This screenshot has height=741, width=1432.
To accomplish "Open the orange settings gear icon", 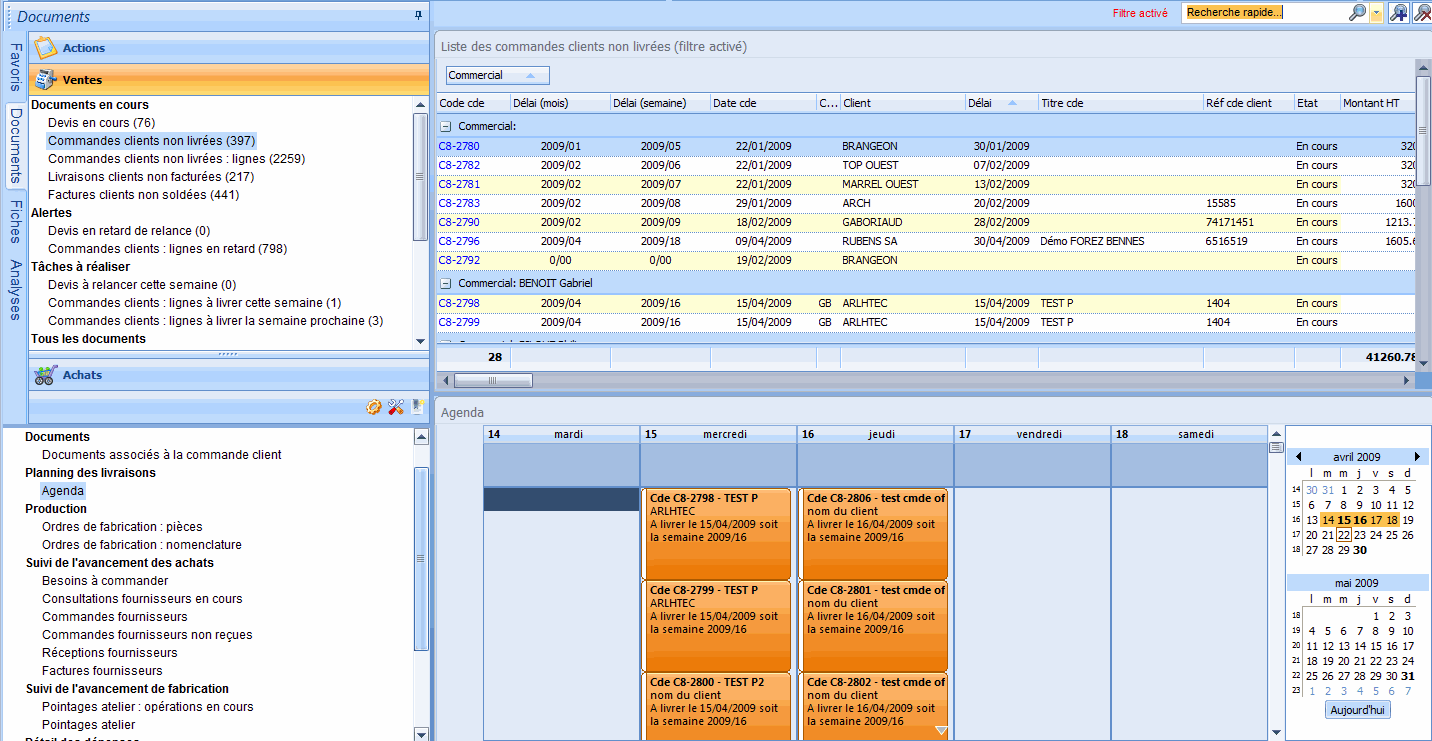I will tap(374, 407).
